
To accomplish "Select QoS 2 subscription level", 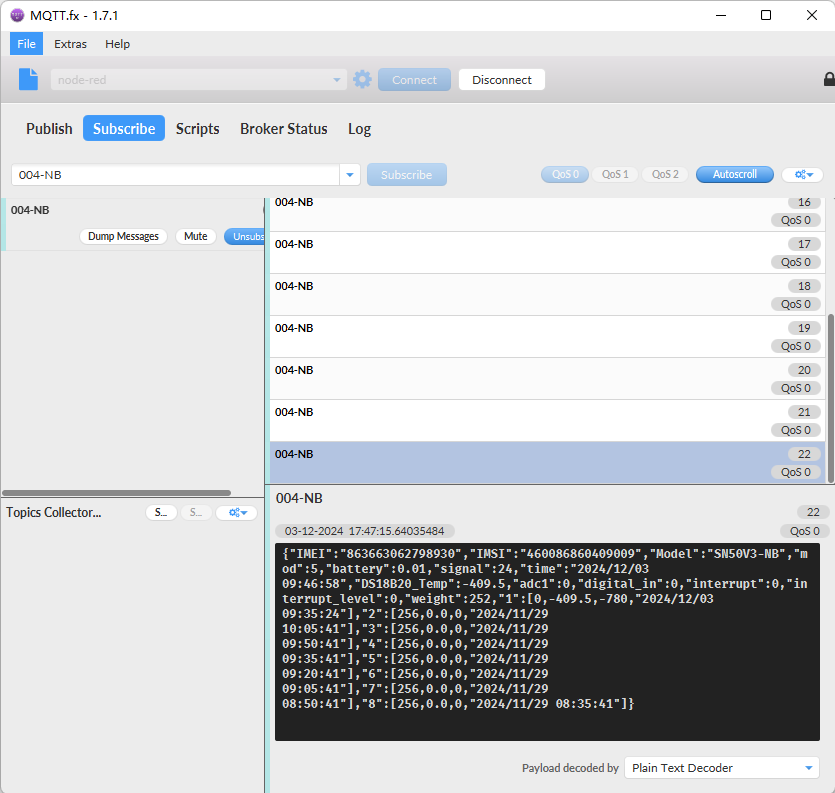I will tap(665, 174).
